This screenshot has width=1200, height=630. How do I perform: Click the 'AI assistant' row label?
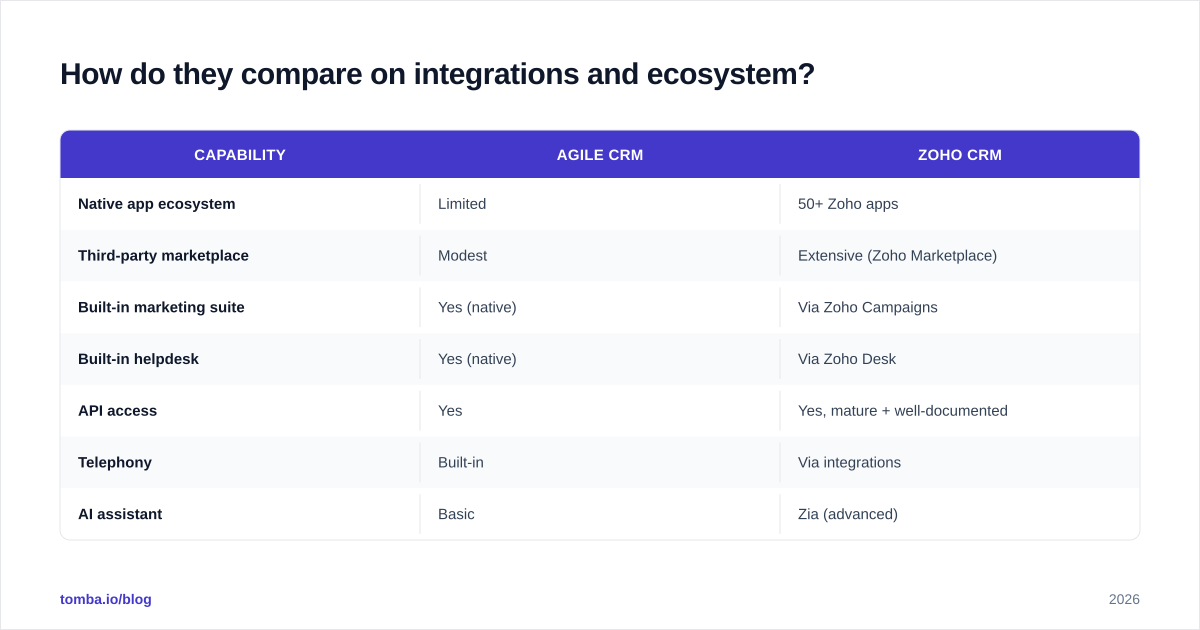point(120,515)
